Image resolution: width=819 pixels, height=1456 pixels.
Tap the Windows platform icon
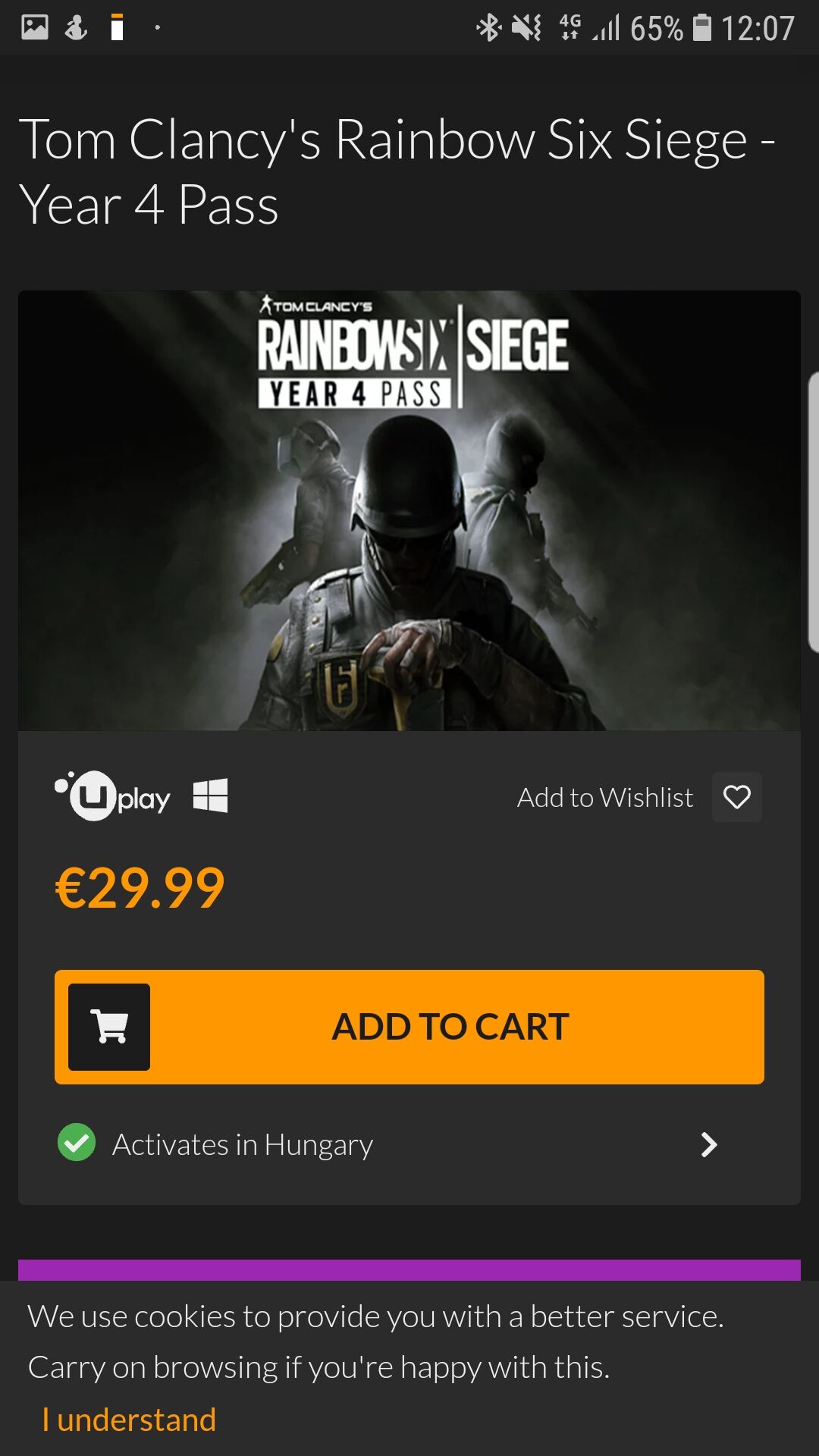(x=210, y=796)
